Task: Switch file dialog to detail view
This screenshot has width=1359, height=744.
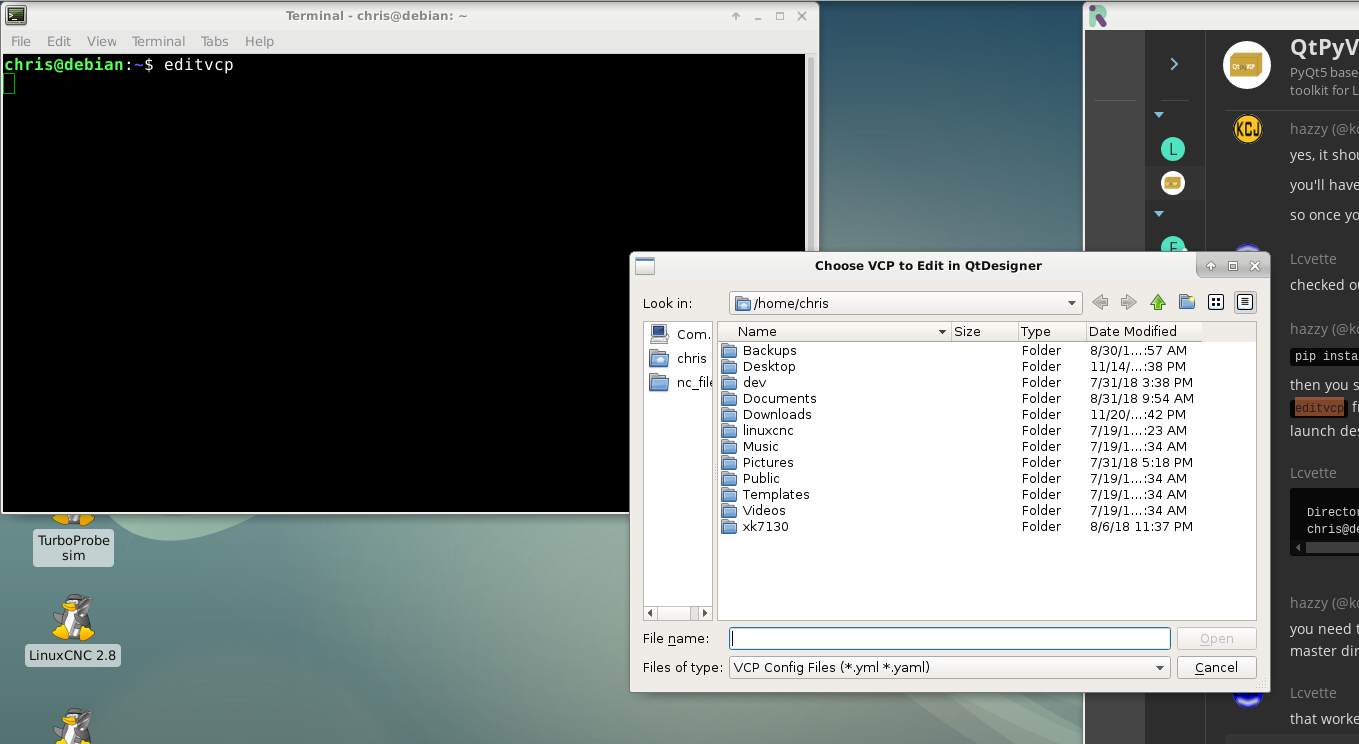Action: (x=1245, y=303)
